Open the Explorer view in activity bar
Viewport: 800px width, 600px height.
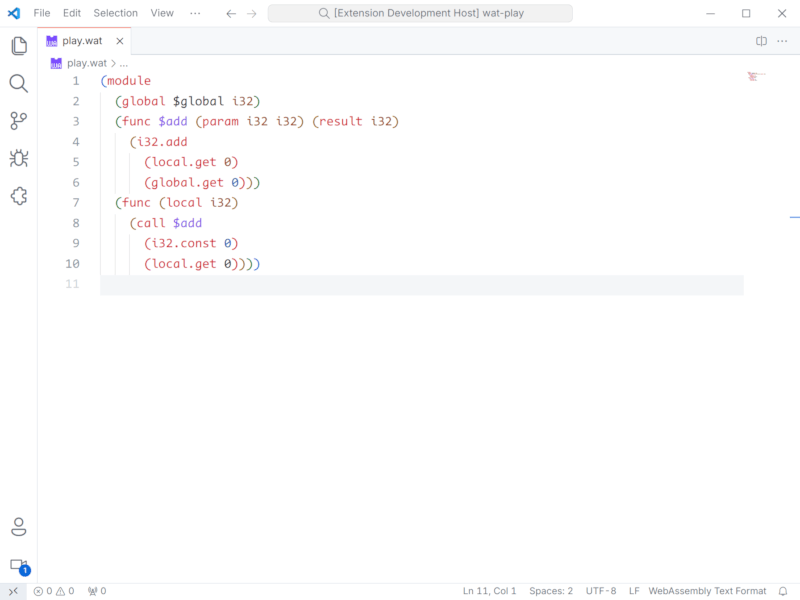click(18, 46)
